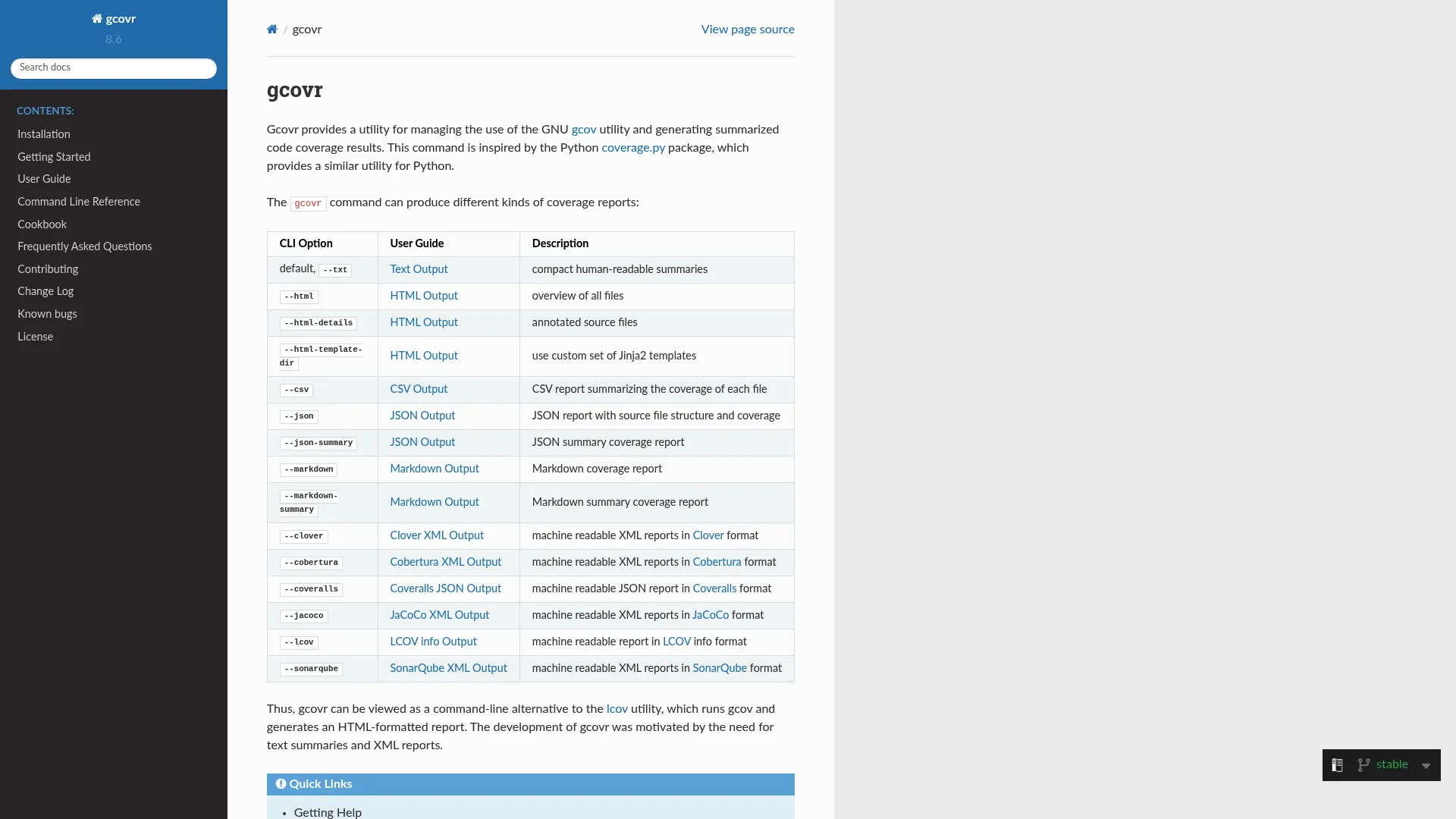Open Installation in the sidebar
1456x819 pixels.
[x=44, y=134]
